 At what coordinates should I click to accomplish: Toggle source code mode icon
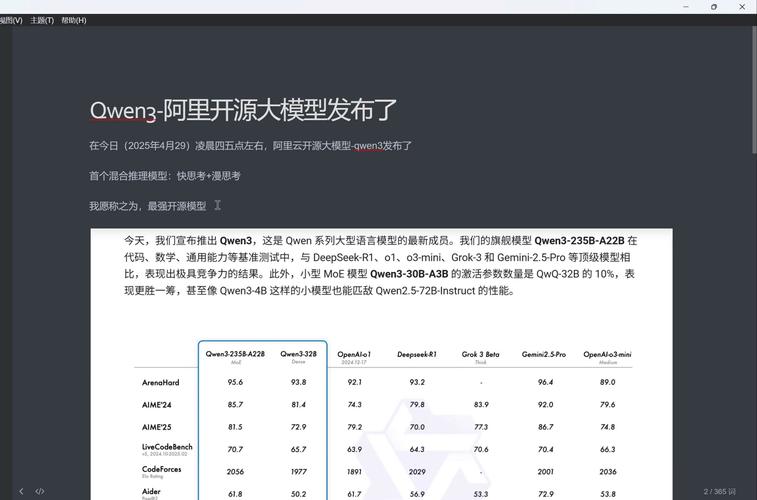click(x=40, y=491)
